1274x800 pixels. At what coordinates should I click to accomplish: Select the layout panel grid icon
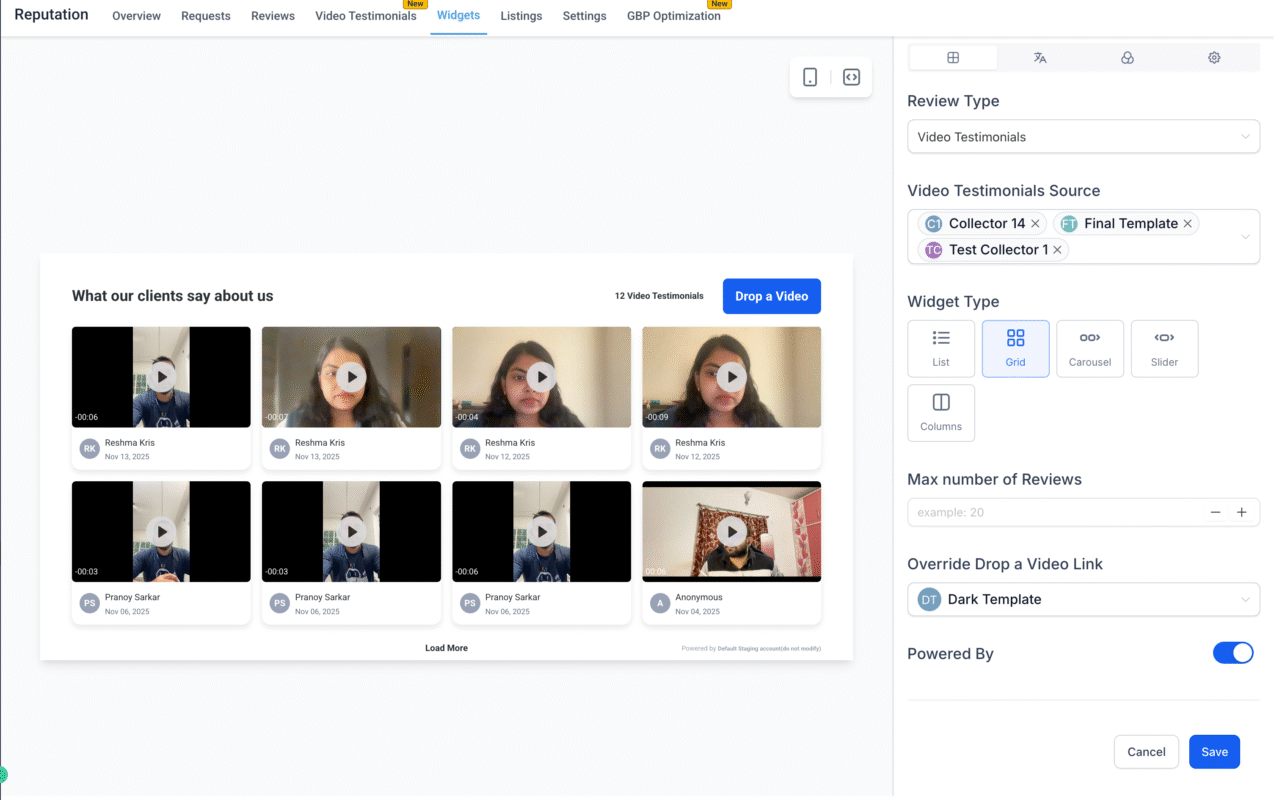click(x=953, y=57)
